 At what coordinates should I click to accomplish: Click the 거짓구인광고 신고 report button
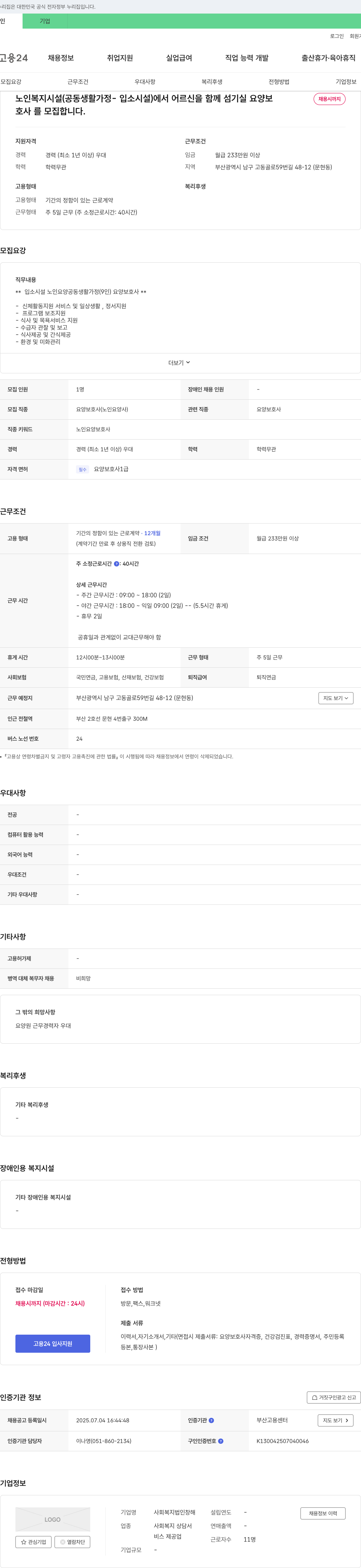[x=334, y=1397]
